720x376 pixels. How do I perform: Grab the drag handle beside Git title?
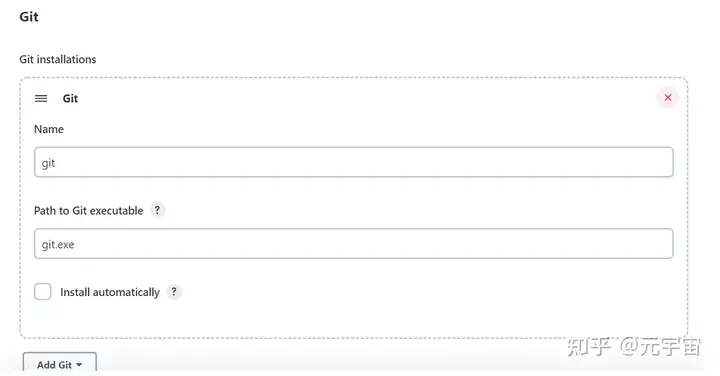click(x=41, y=98)
